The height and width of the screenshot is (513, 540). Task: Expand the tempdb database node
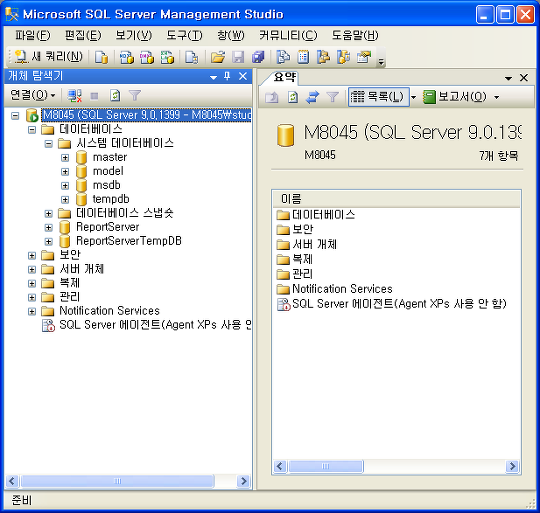(65, 199)
